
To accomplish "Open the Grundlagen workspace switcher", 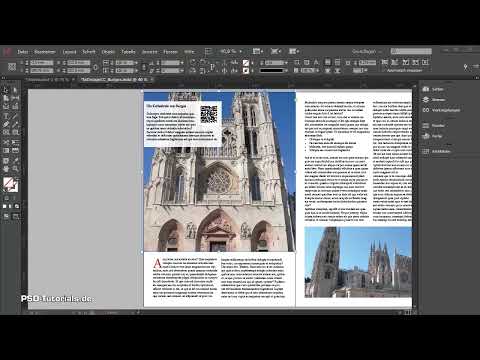I will (367, 51).
